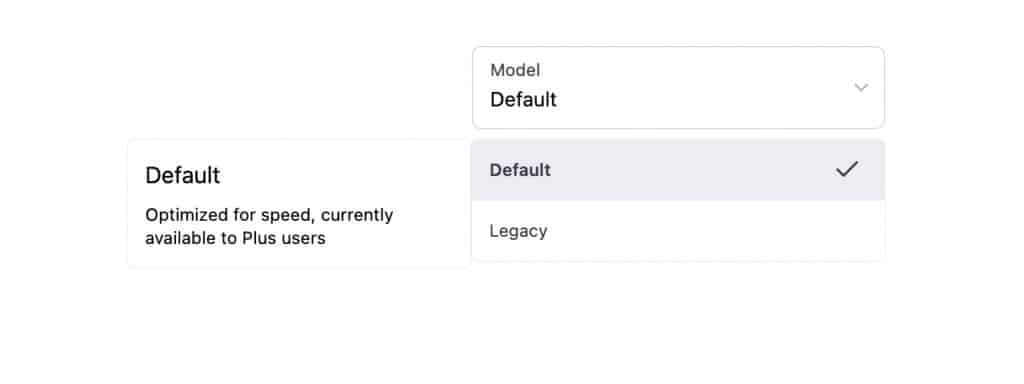
Task: Click the current value "Default" in selector
Action: point(523,100)
